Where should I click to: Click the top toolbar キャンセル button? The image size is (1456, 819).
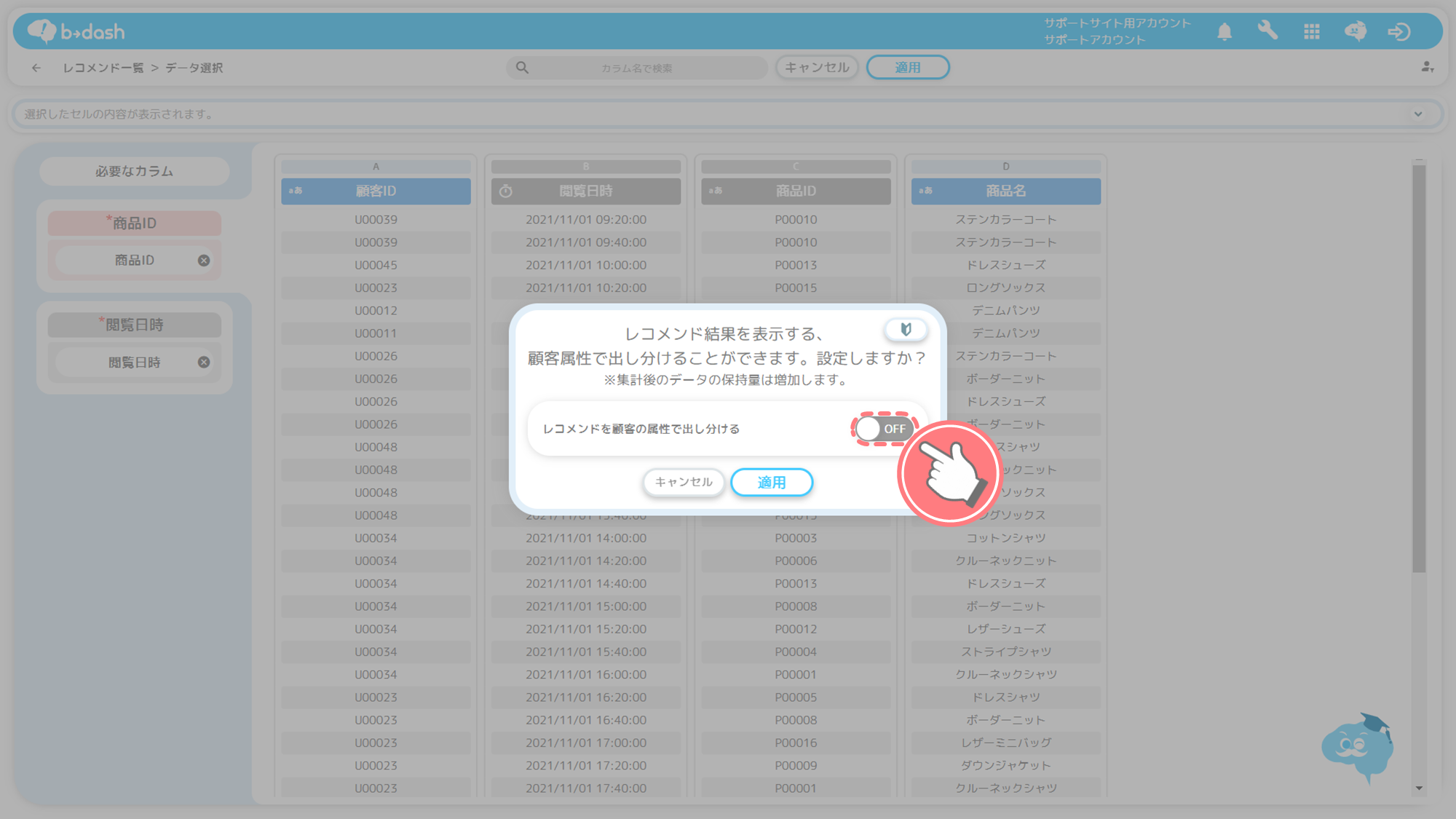pos(817,67)
